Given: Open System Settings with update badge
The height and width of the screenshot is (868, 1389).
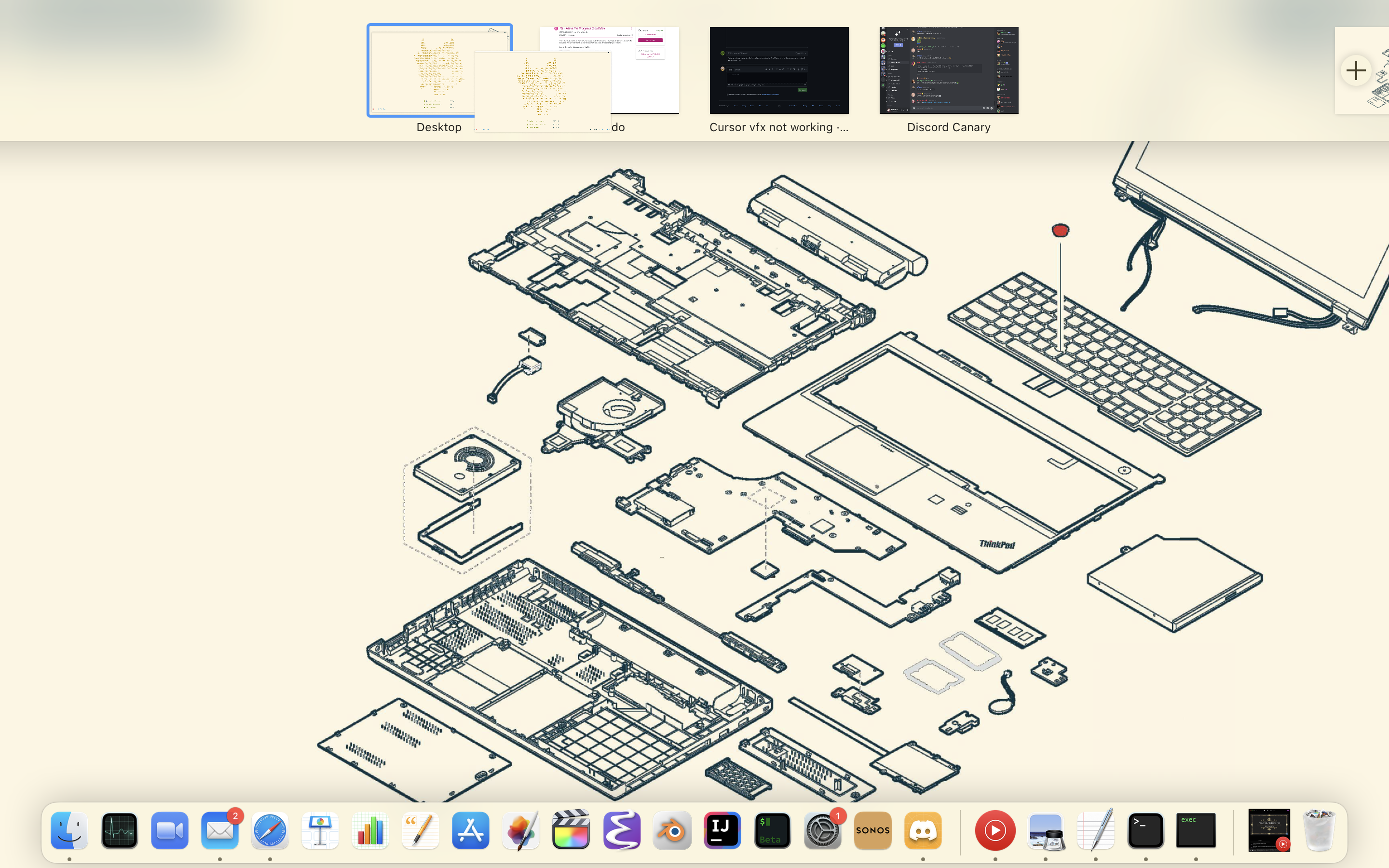Looking at the screenshot, I should 822,830.
